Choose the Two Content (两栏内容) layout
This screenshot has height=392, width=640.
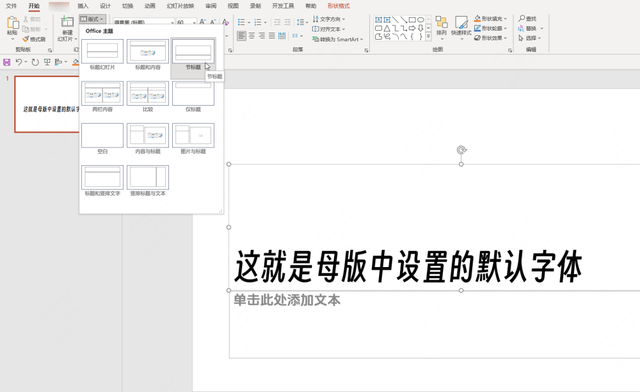[x=102, y=97]
